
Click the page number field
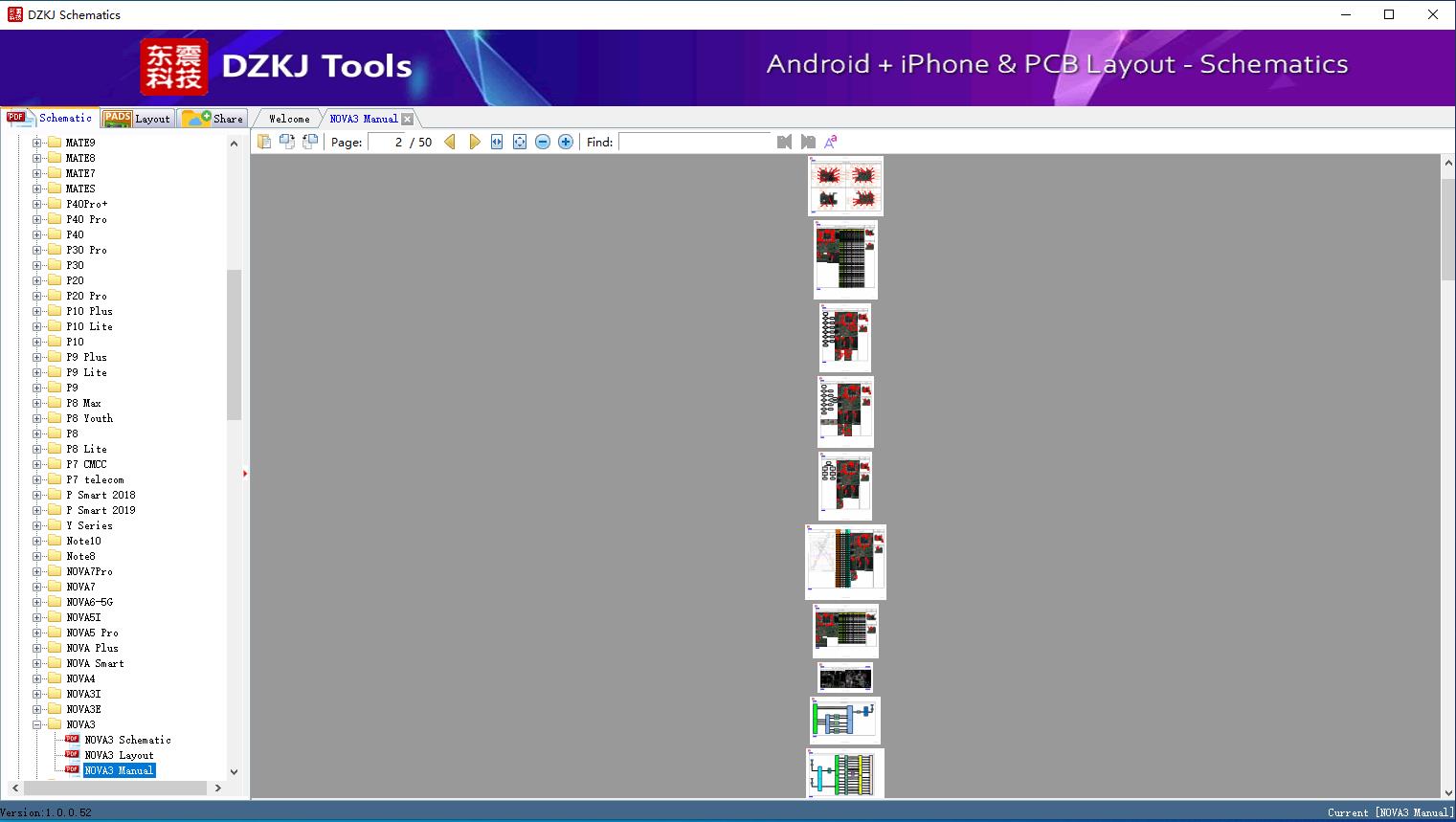point(387,142)
